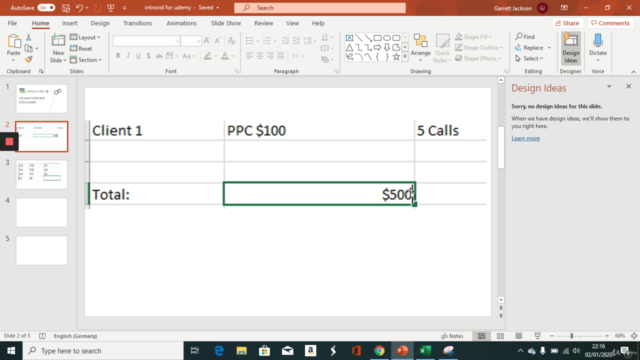The width and height of the screenshot is (640, 360).
Task: Click the Format Painter brush icon
Action: coord(29,60)
